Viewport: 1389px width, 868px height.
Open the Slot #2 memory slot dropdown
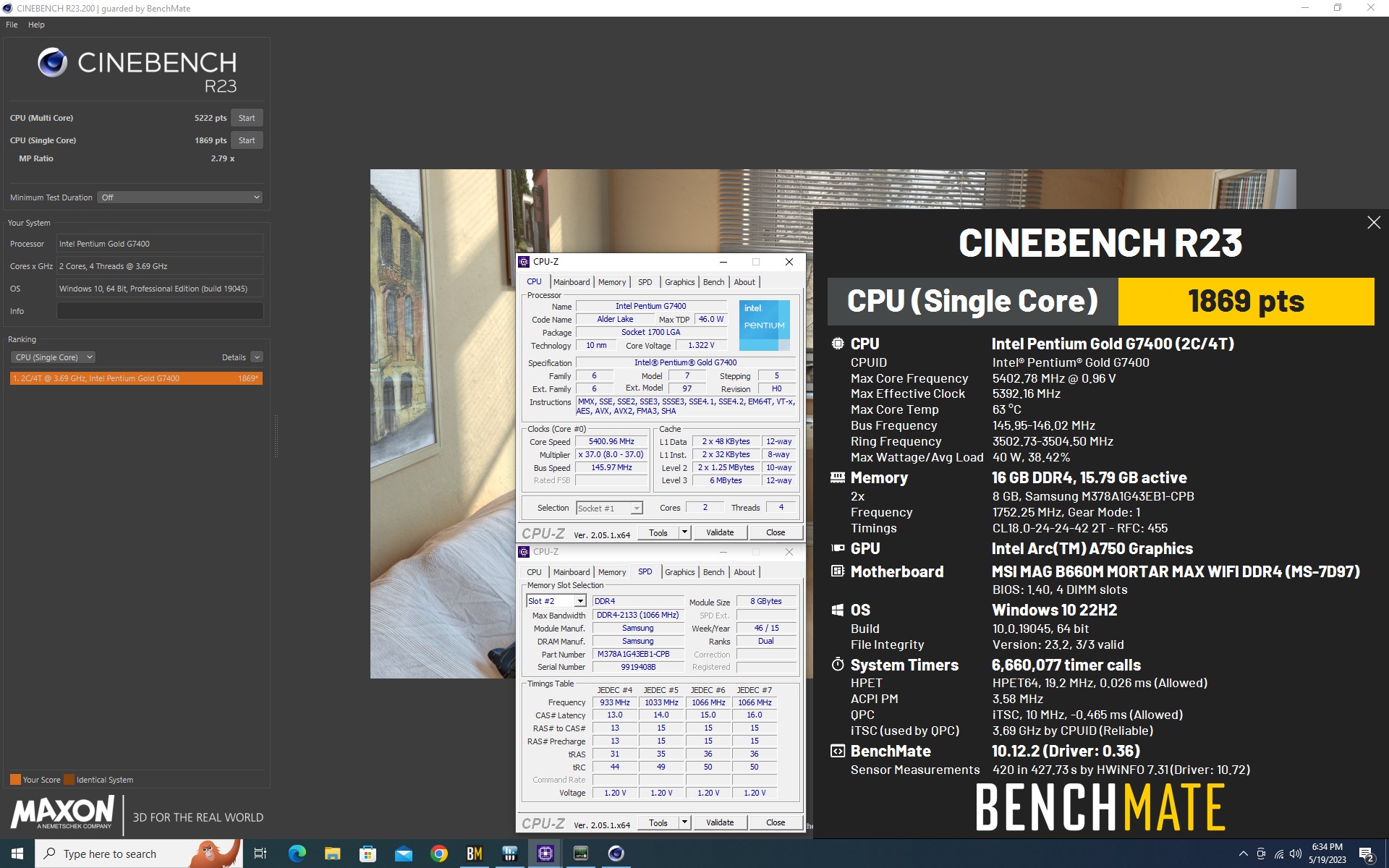coord(556,601)
